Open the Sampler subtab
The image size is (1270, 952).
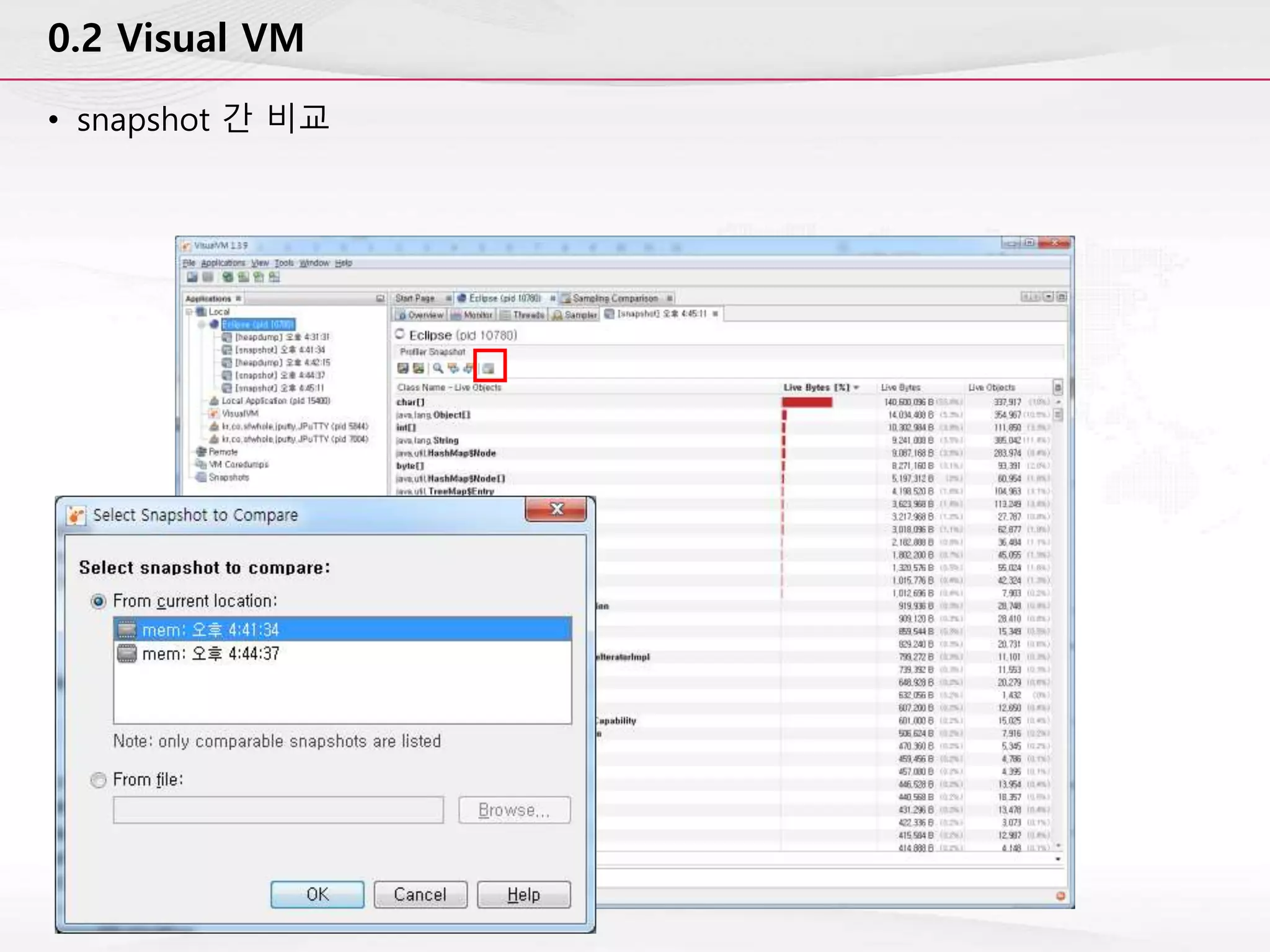(574, 315)
